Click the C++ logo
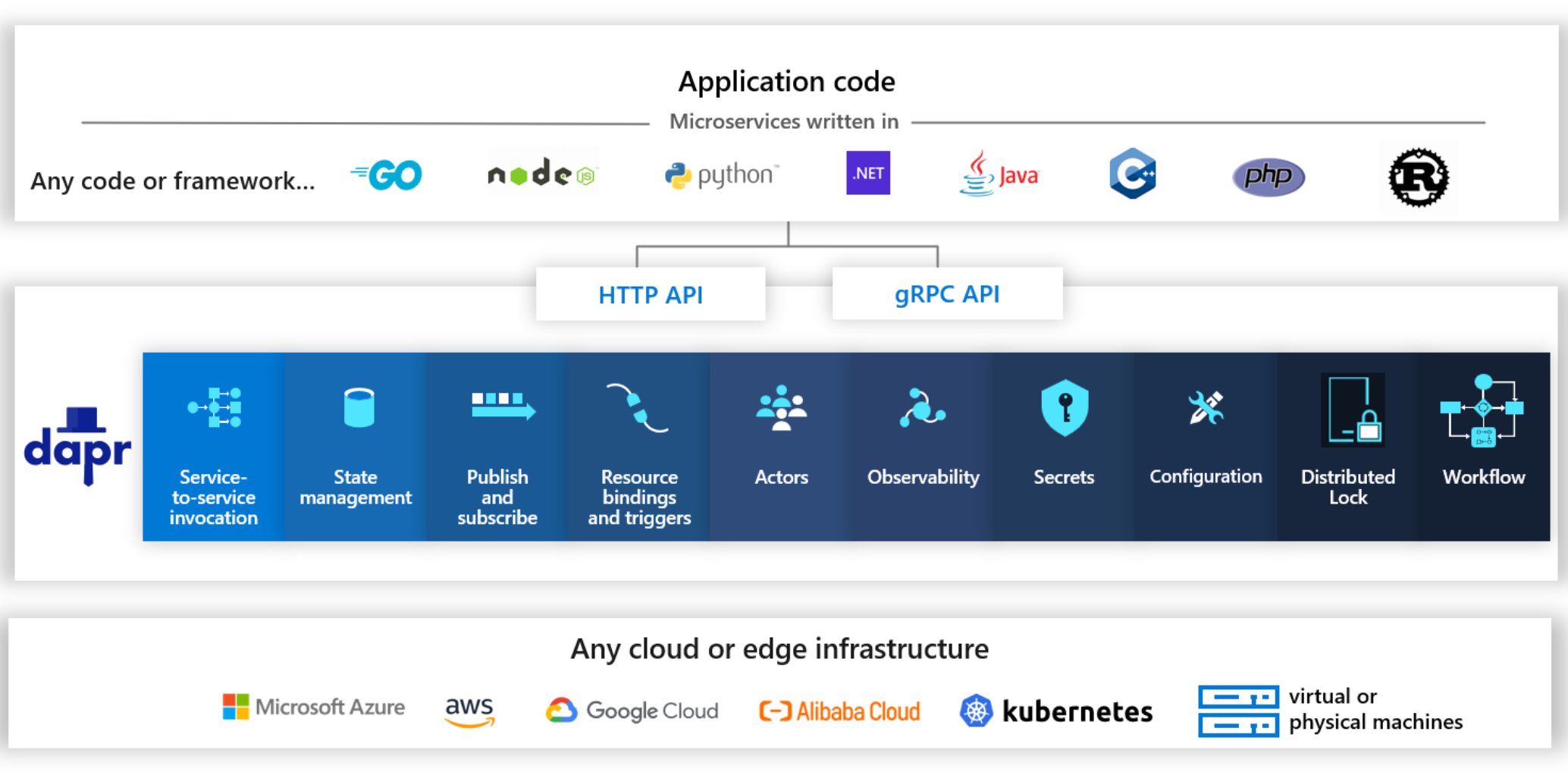Viewport: 1568px width, 772px height. tap(1132, 174)
